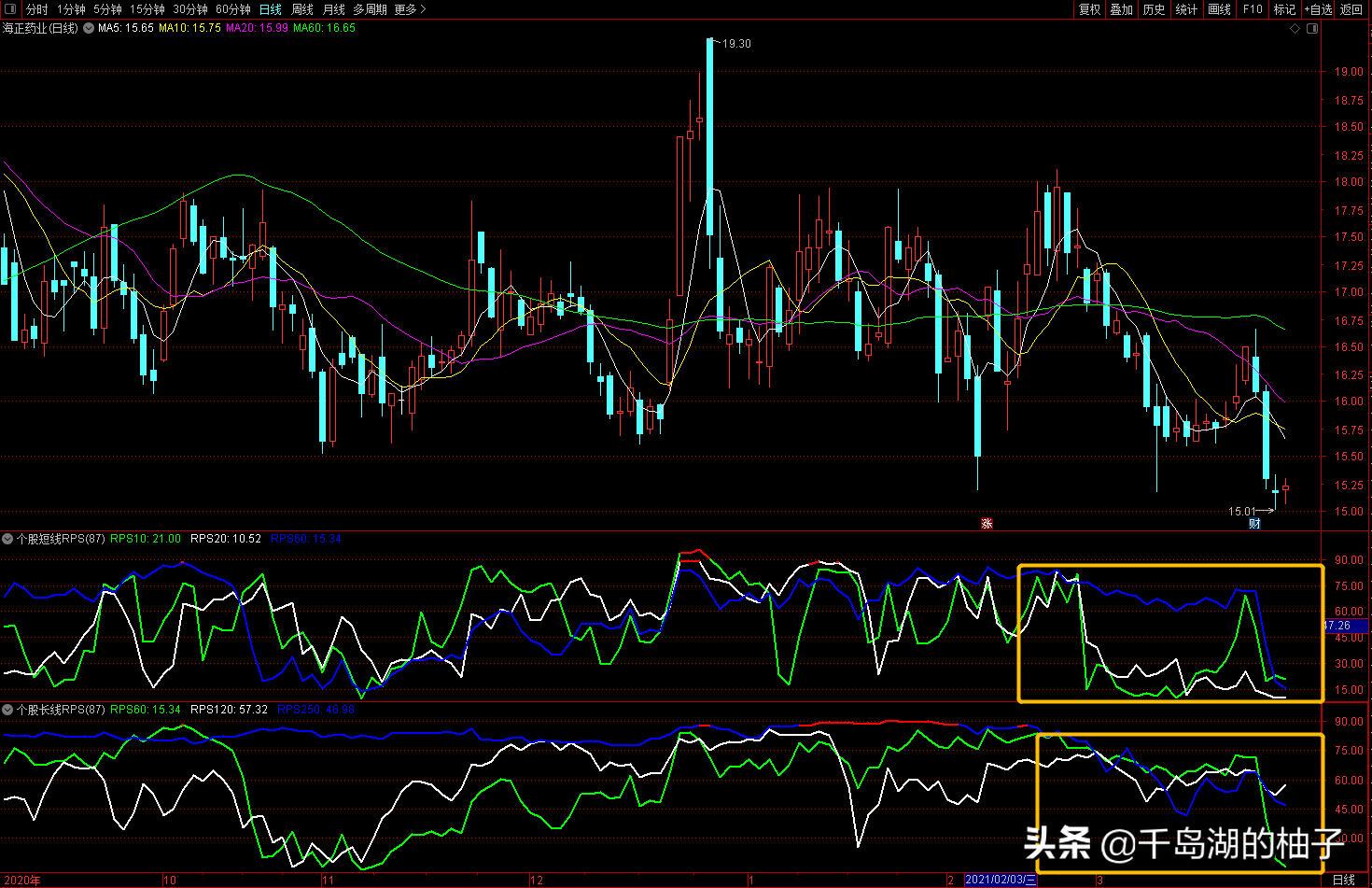Switch to 分时 intraday view
Image resolution: width=1372 pixels, height=888 pixels.
tap(36, 9)
